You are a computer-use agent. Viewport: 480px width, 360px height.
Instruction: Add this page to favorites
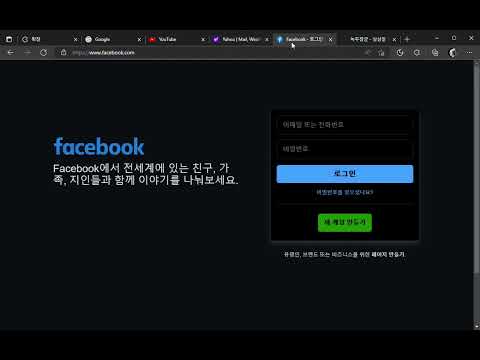click(381, 52)
